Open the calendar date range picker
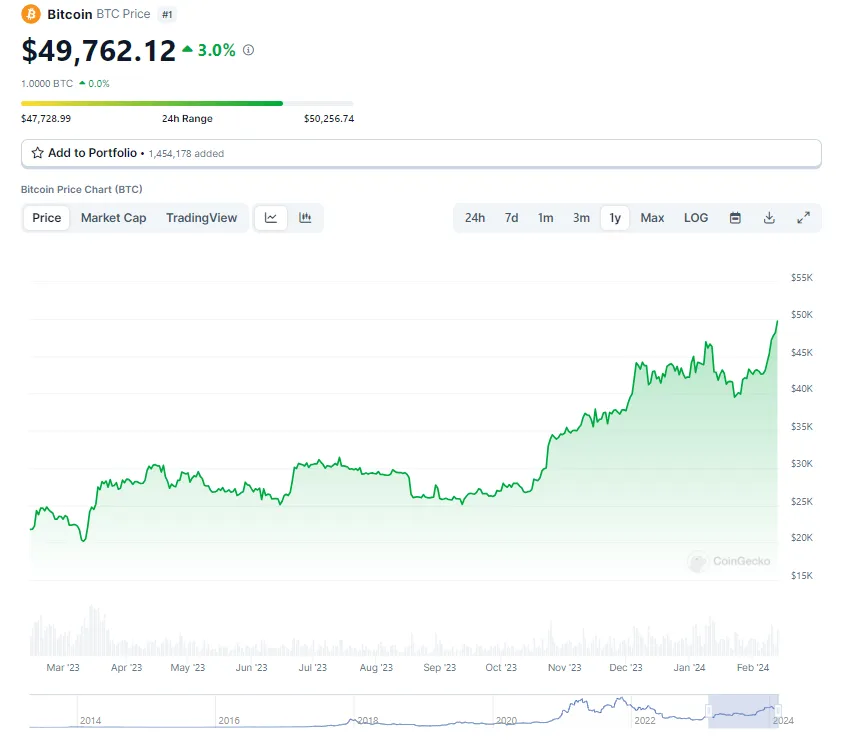The image size is (851, 742). pos(735,218)
